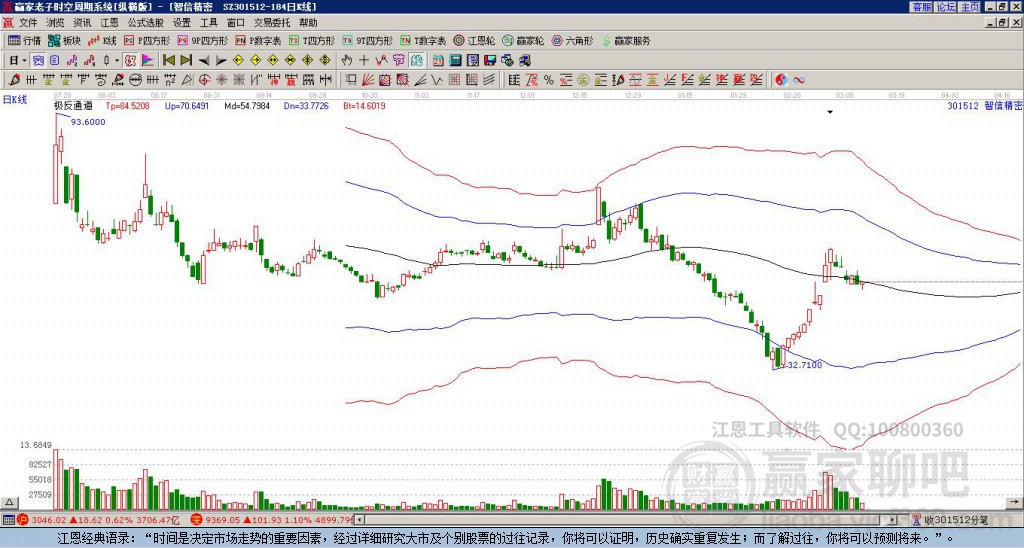Open the 浏览 menu
This screenshot has height=548, width=1024.
tap(55, 23)
